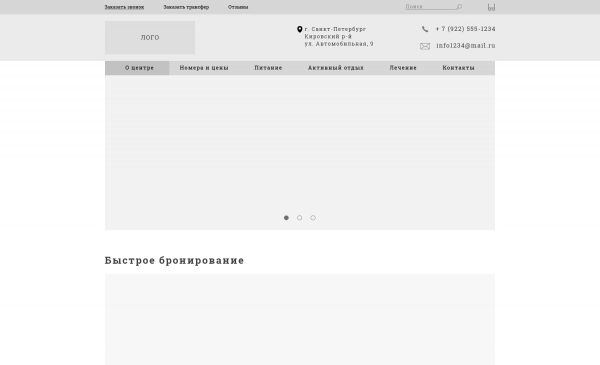Open the Контакты menu item
Viewport: 600px width, 365px height.
pyautogui.click(x=458, y=68)
